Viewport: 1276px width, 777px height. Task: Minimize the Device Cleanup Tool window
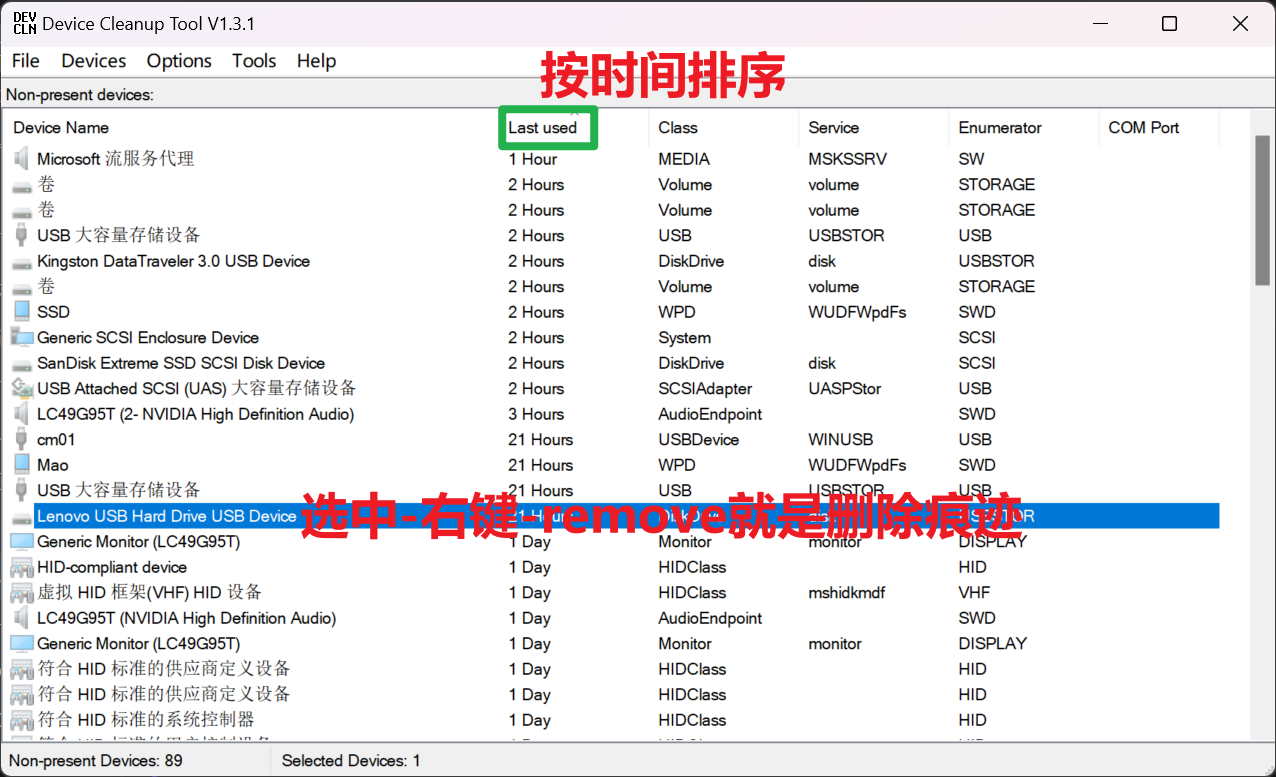1099,24
